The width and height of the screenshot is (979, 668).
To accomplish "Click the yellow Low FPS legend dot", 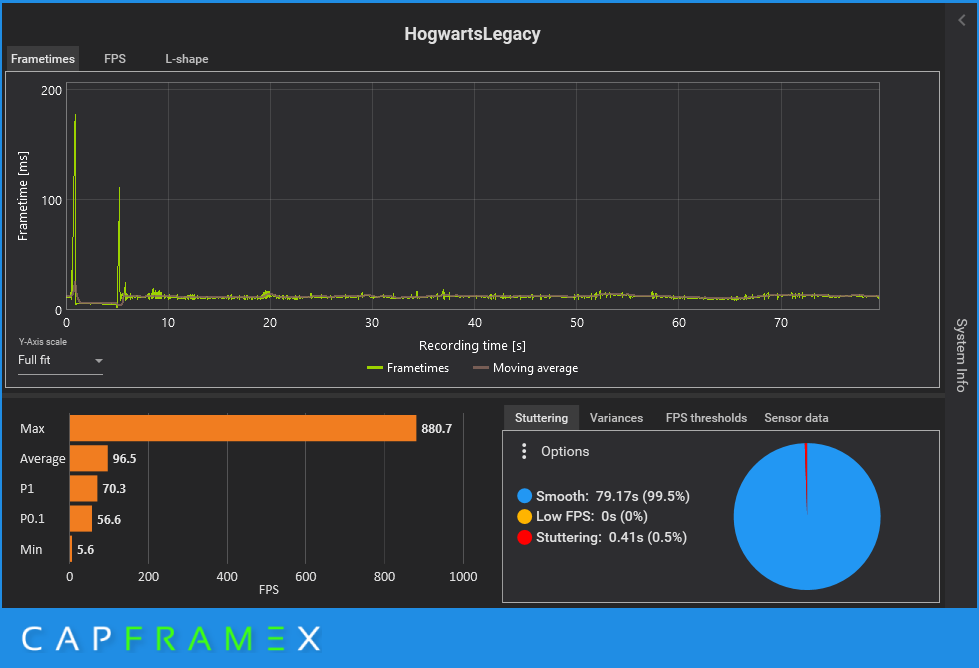I will coord(524,516).
